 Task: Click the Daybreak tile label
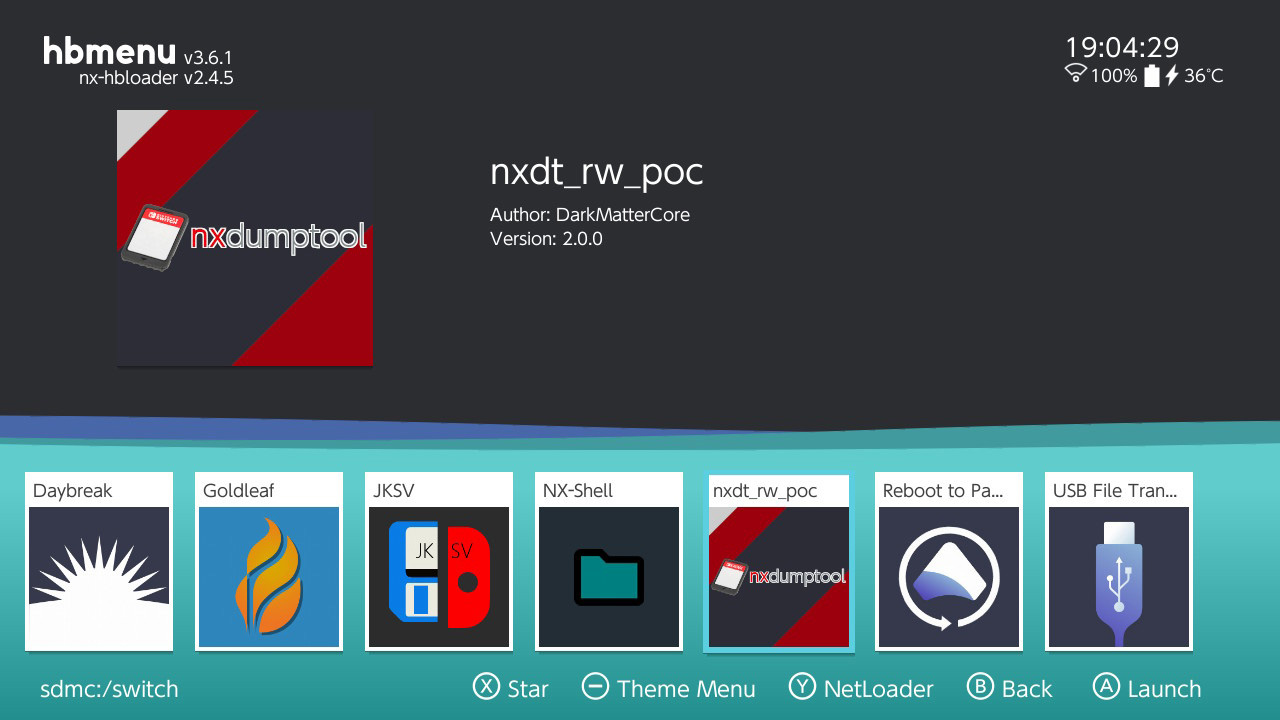tap(72, 491)
